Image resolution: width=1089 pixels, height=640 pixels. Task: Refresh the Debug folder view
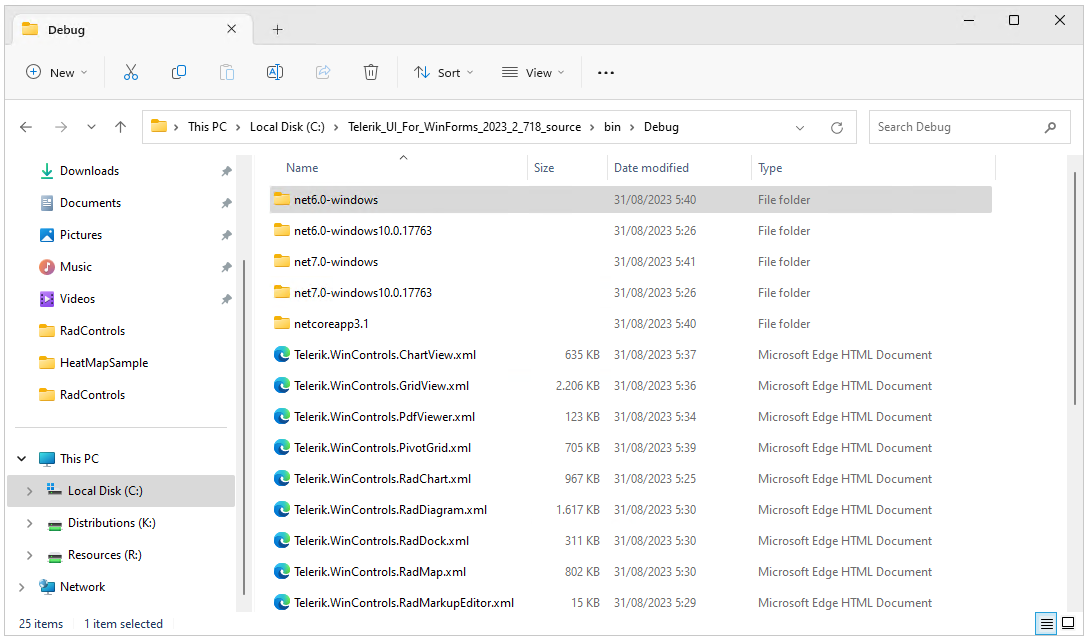(x=837, y=128)
